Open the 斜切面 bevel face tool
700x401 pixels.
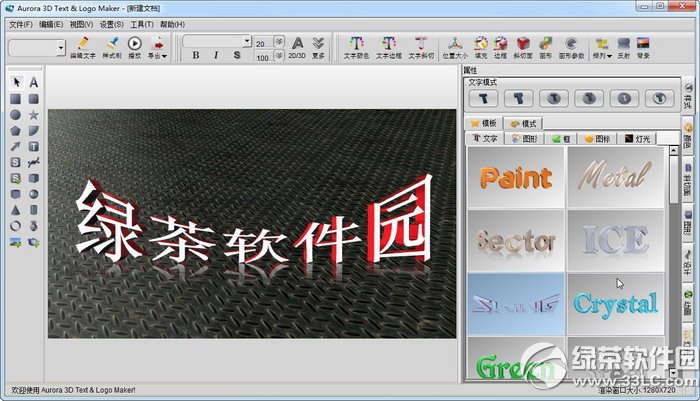point(523,47)
